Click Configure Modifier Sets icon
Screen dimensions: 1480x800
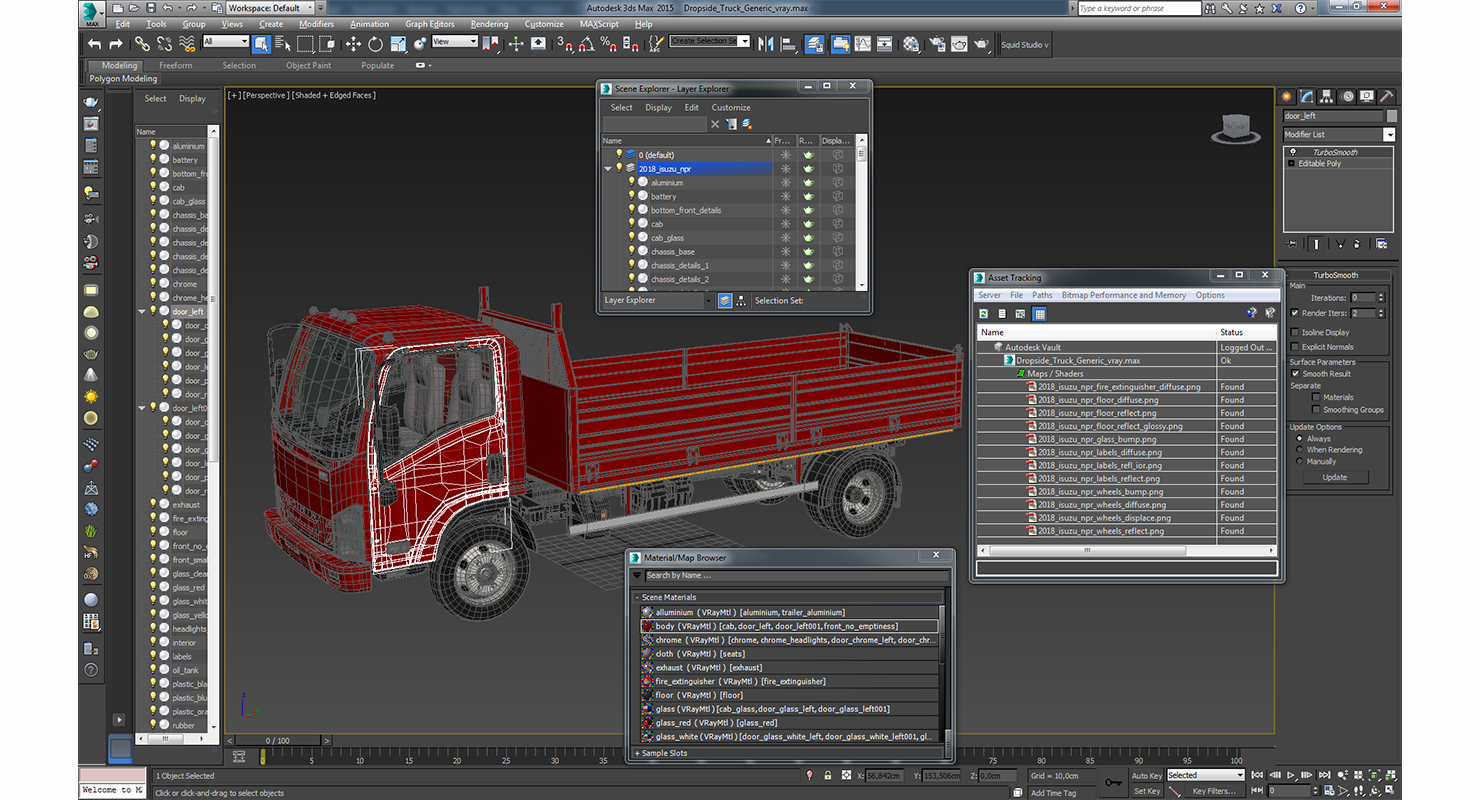pyautogui.click(x=1381, y=243)
